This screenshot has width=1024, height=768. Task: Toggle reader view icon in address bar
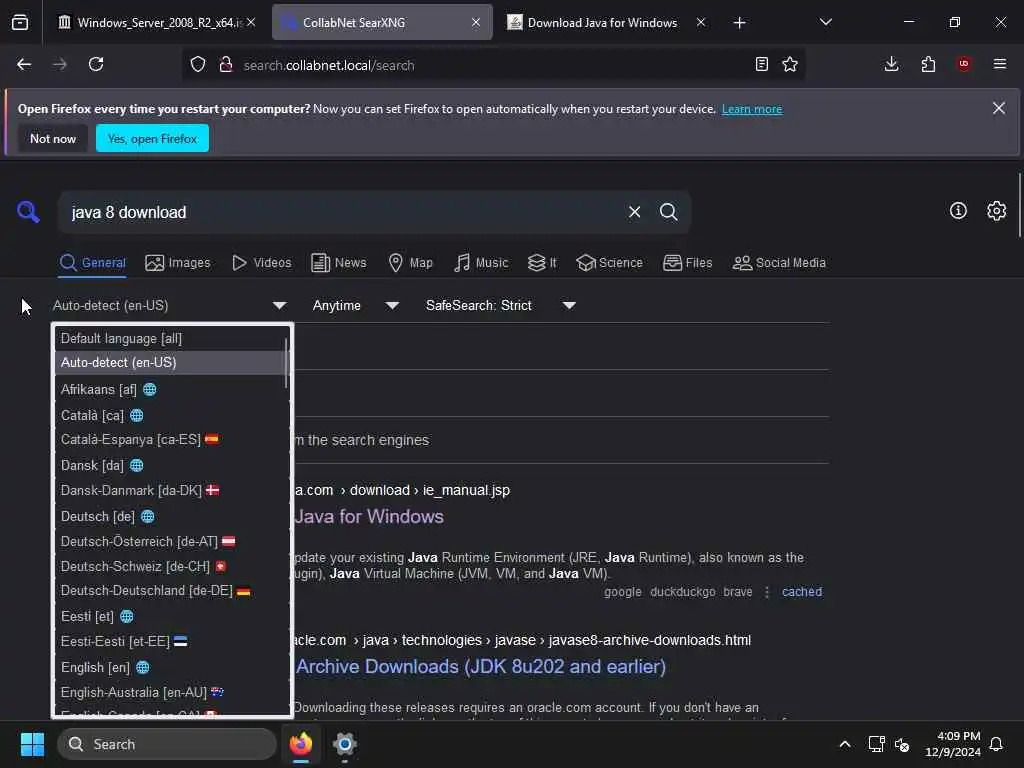point(761,64)
